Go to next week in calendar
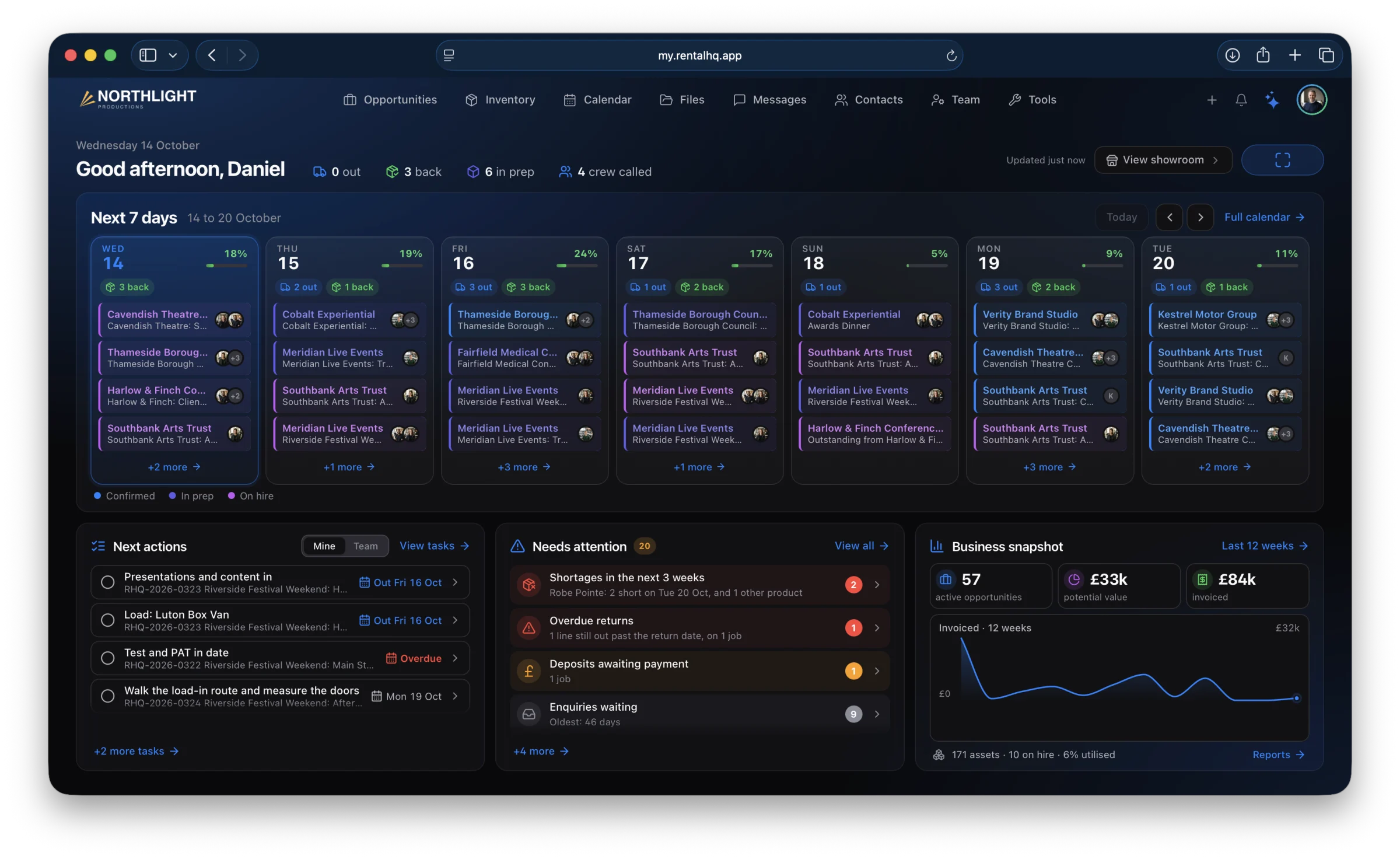Viewport: 1400px width, 859px height. (1200, 218)
